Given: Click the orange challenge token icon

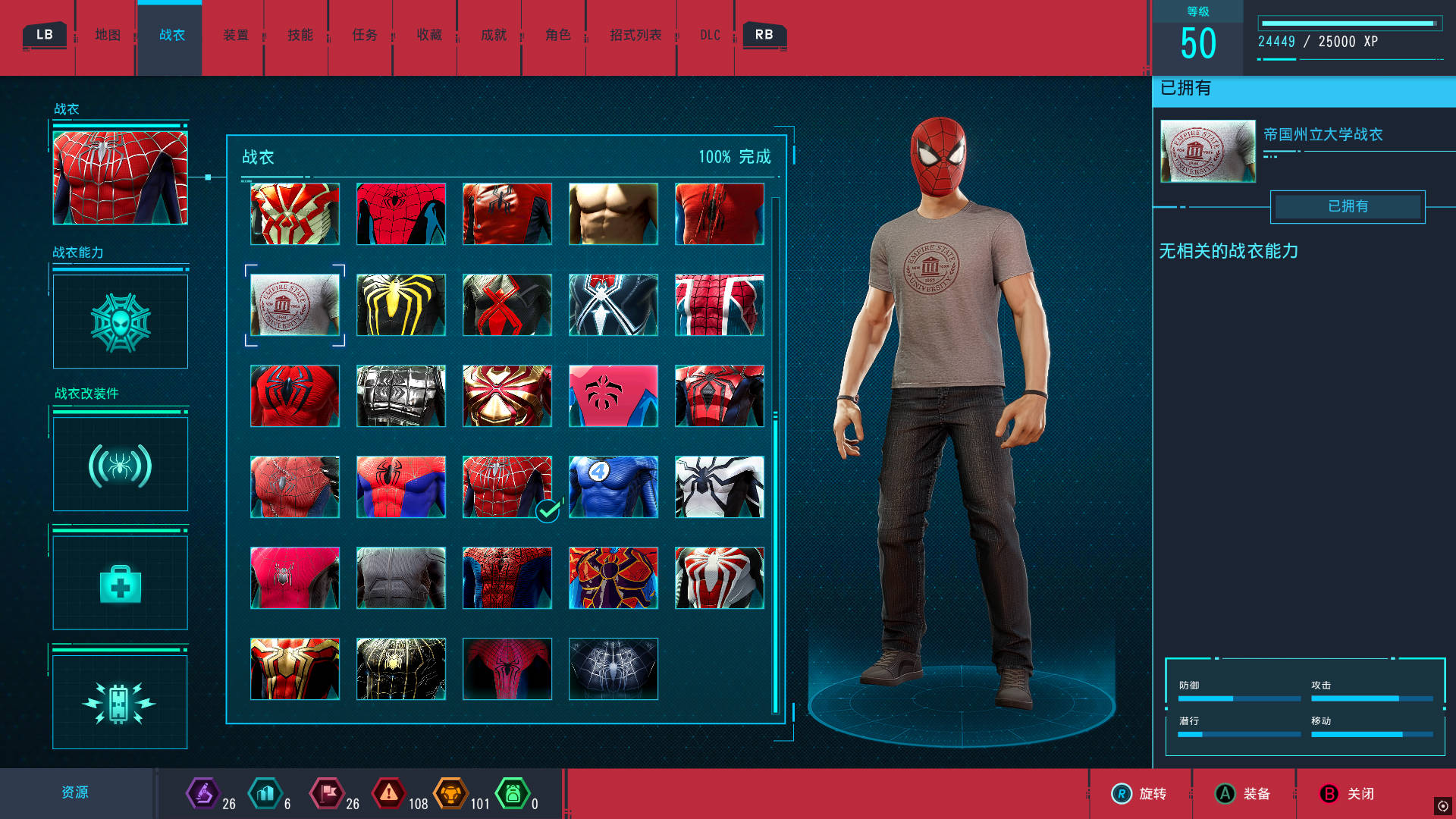Looking at the screenshot, I should [x=450, y=794].
